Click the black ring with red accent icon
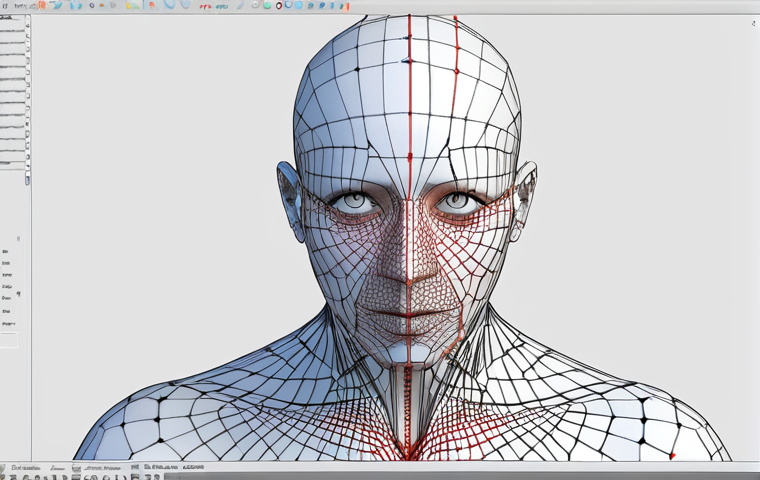 click(x=279, y=6)
